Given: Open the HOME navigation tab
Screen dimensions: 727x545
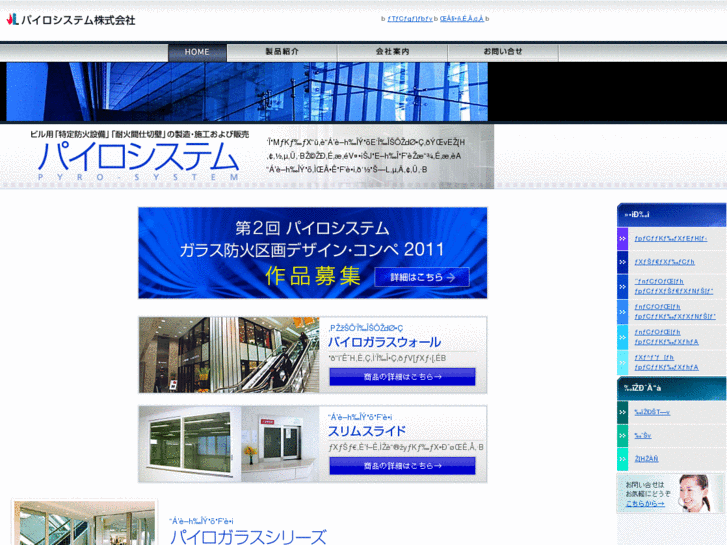Looking at the screenshot, I should point(197,52).
